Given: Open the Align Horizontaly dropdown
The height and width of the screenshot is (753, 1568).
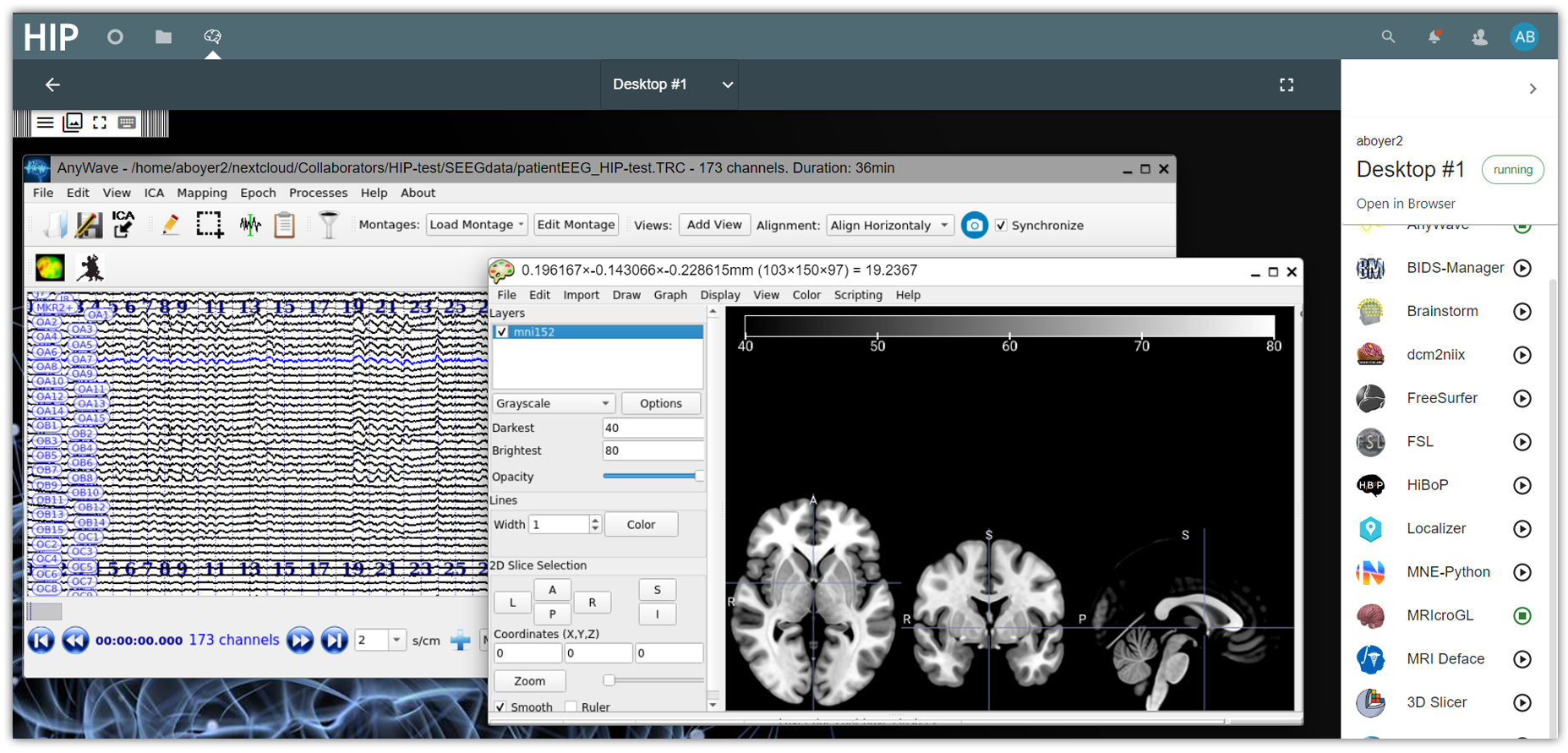Looking at the screenshot, I should (889, 226).
